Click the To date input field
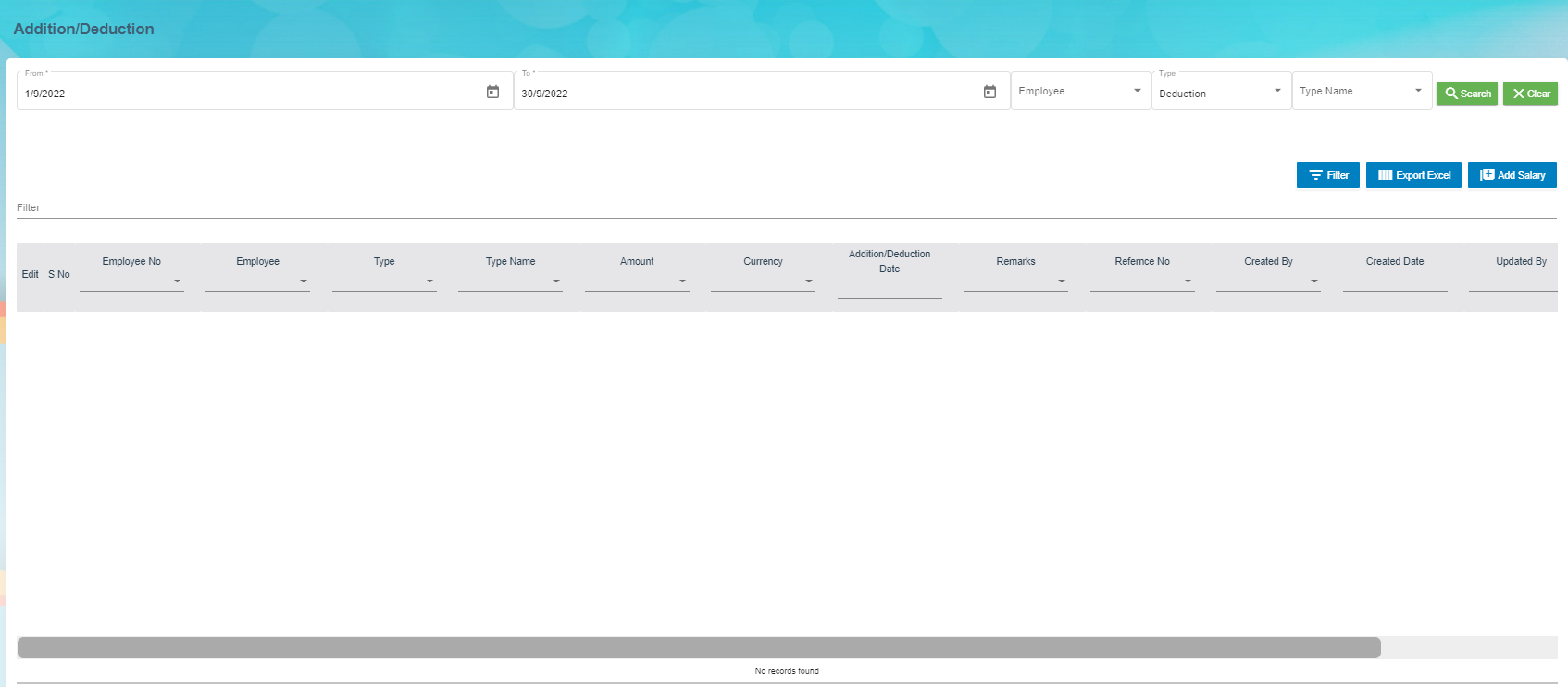Screen dimensions: 1568x687 [x=747, y=94]
